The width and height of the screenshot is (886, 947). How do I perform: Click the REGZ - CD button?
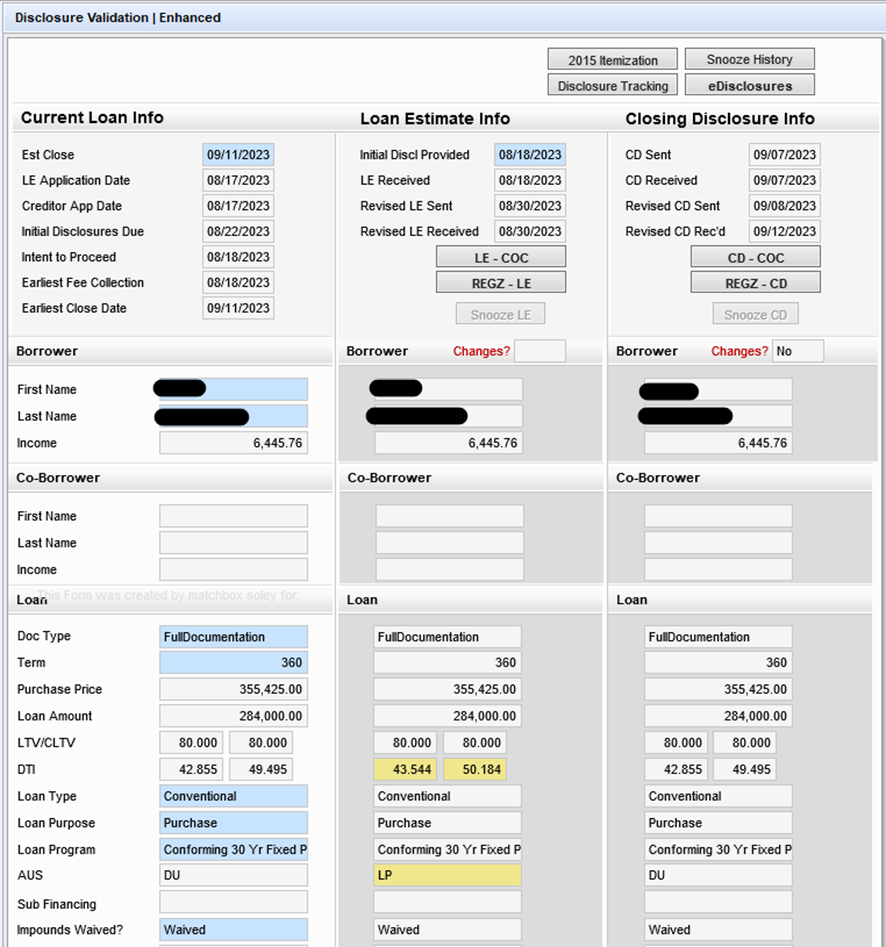point(755,283)
